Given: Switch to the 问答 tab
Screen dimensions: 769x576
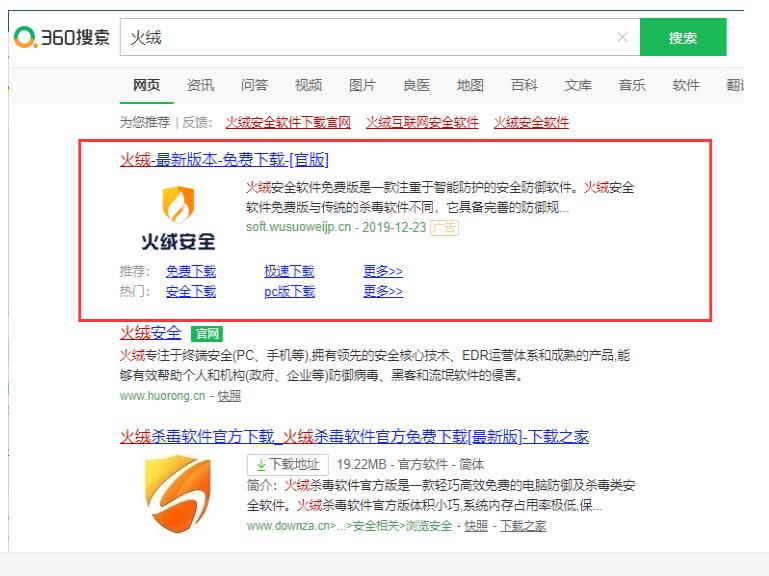Looking at the screenshot, I should pyautogui.click(x=254, y=85).
